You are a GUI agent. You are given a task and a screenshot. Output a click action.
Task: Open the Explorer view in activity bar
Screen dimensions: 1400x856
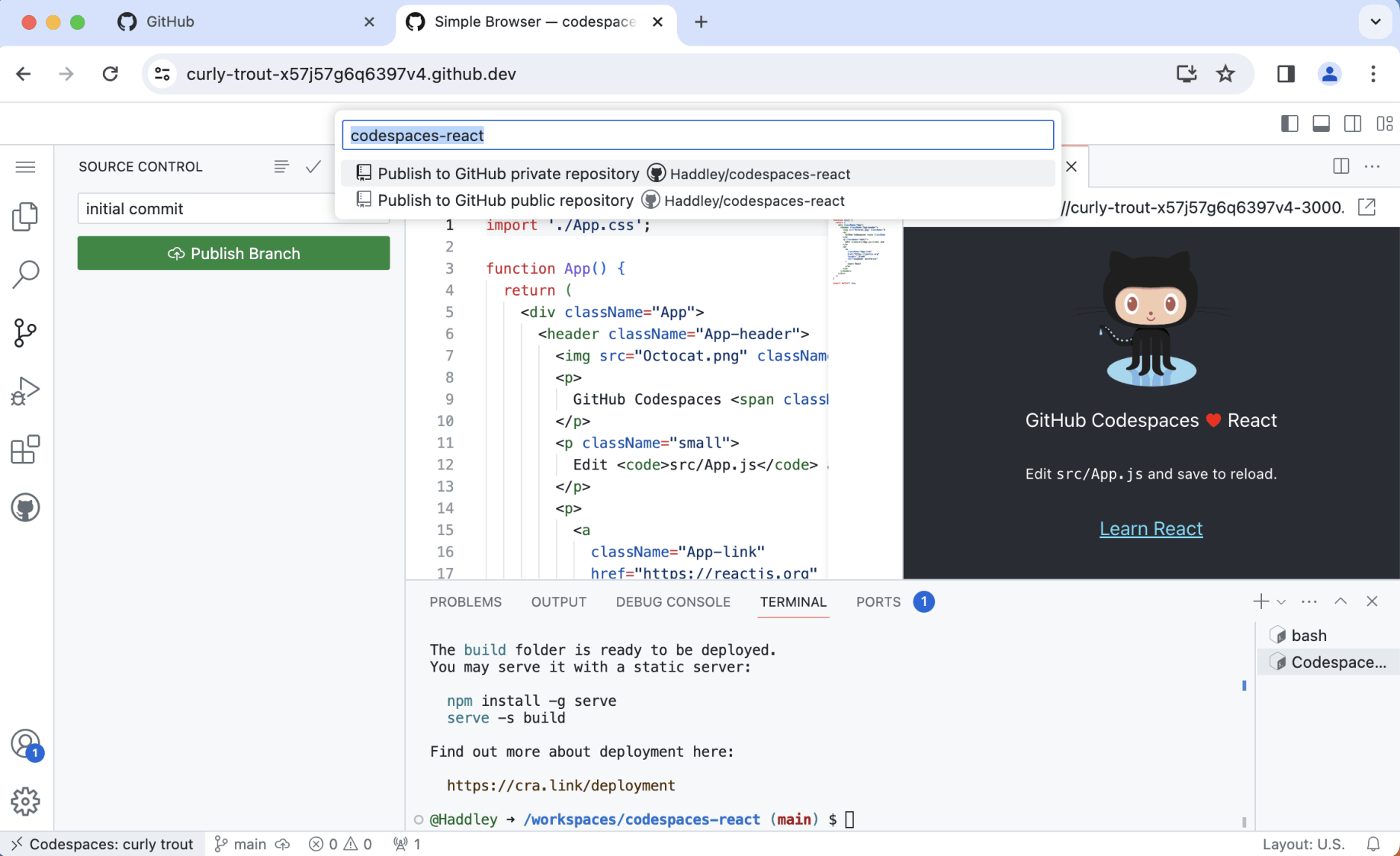25,217
